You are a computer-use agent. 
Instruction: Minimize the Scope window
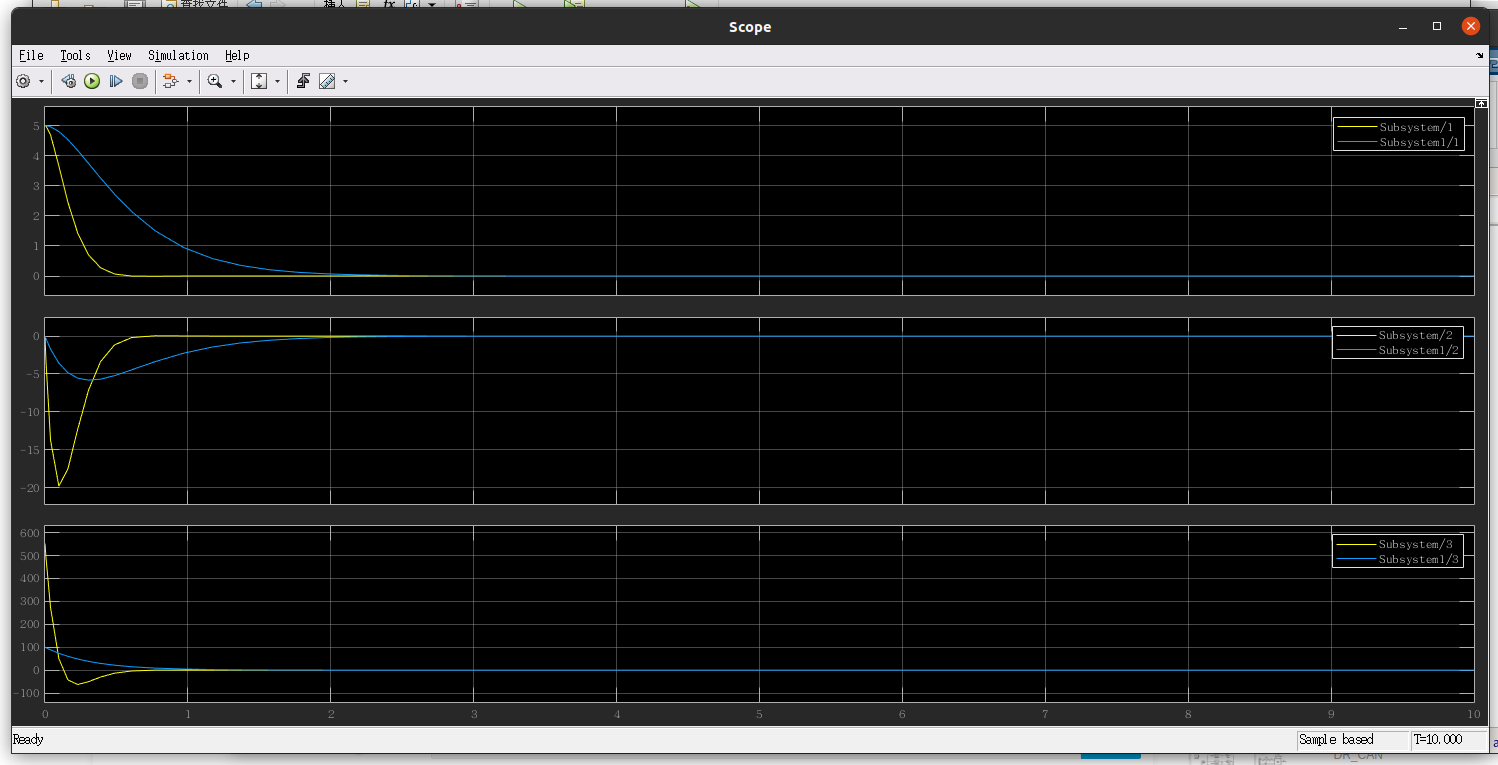click(x=1405, y=26)
